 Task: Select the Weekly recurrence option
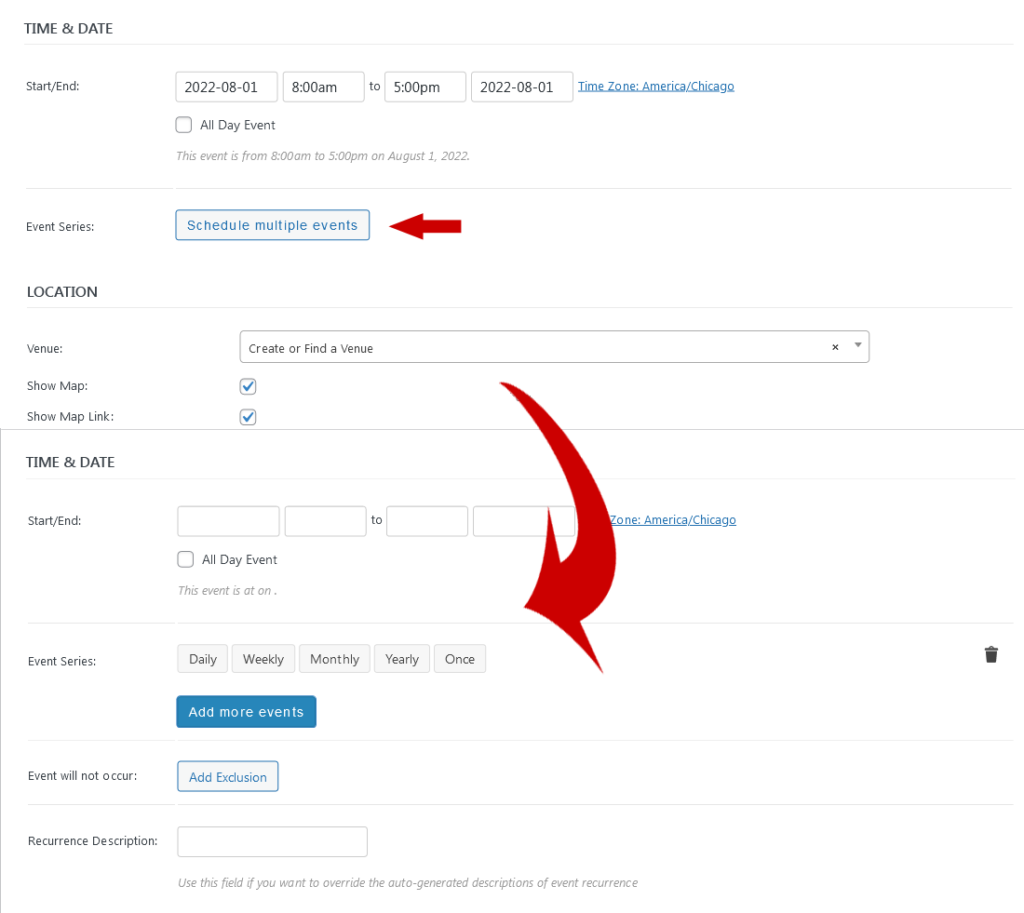click(263, 659)
